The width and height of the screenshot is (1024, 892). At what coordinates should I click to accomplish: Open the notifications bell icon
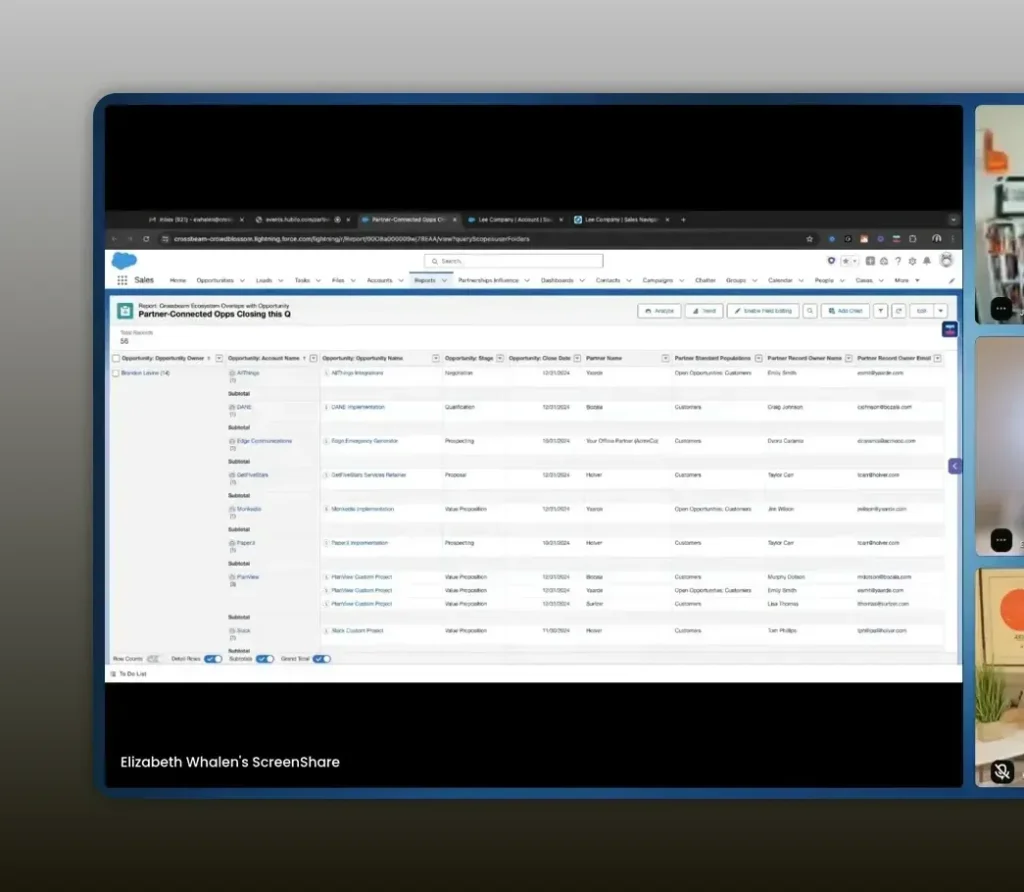[x=926, y=261]
